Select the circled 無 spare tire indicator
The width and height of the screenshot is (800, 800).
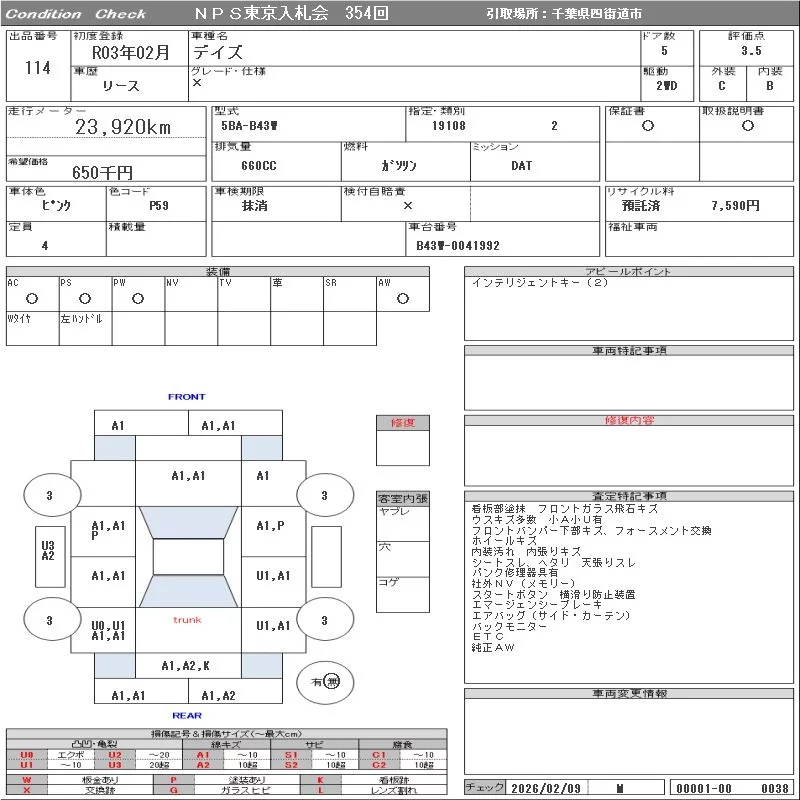click(332, 681)
